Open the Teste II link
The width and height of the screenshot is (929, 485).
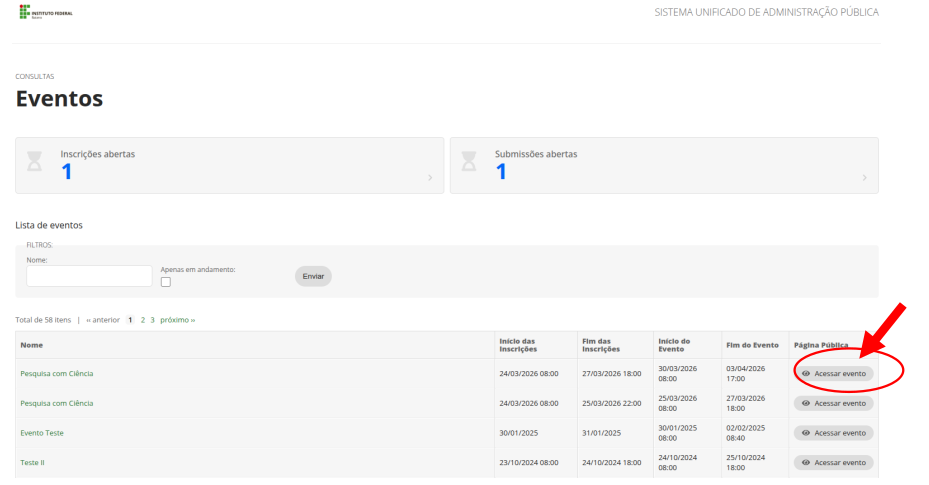tap(33, 462)
